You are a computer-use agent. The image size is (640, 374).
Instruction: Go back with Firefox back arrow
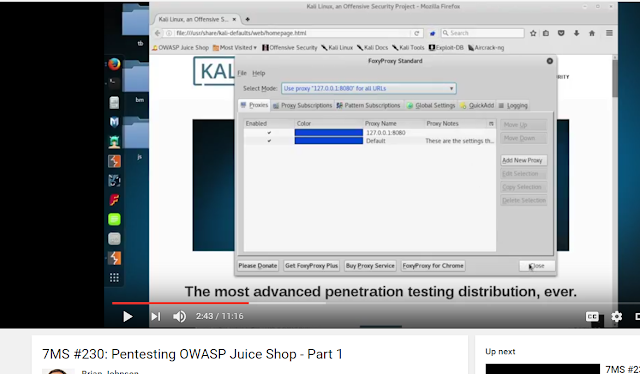tap(158, 33)
